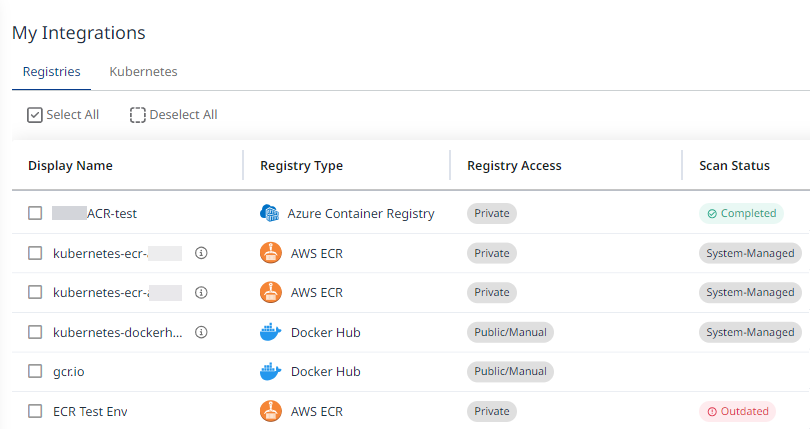Click the Registry Access column header

(514, 166)
